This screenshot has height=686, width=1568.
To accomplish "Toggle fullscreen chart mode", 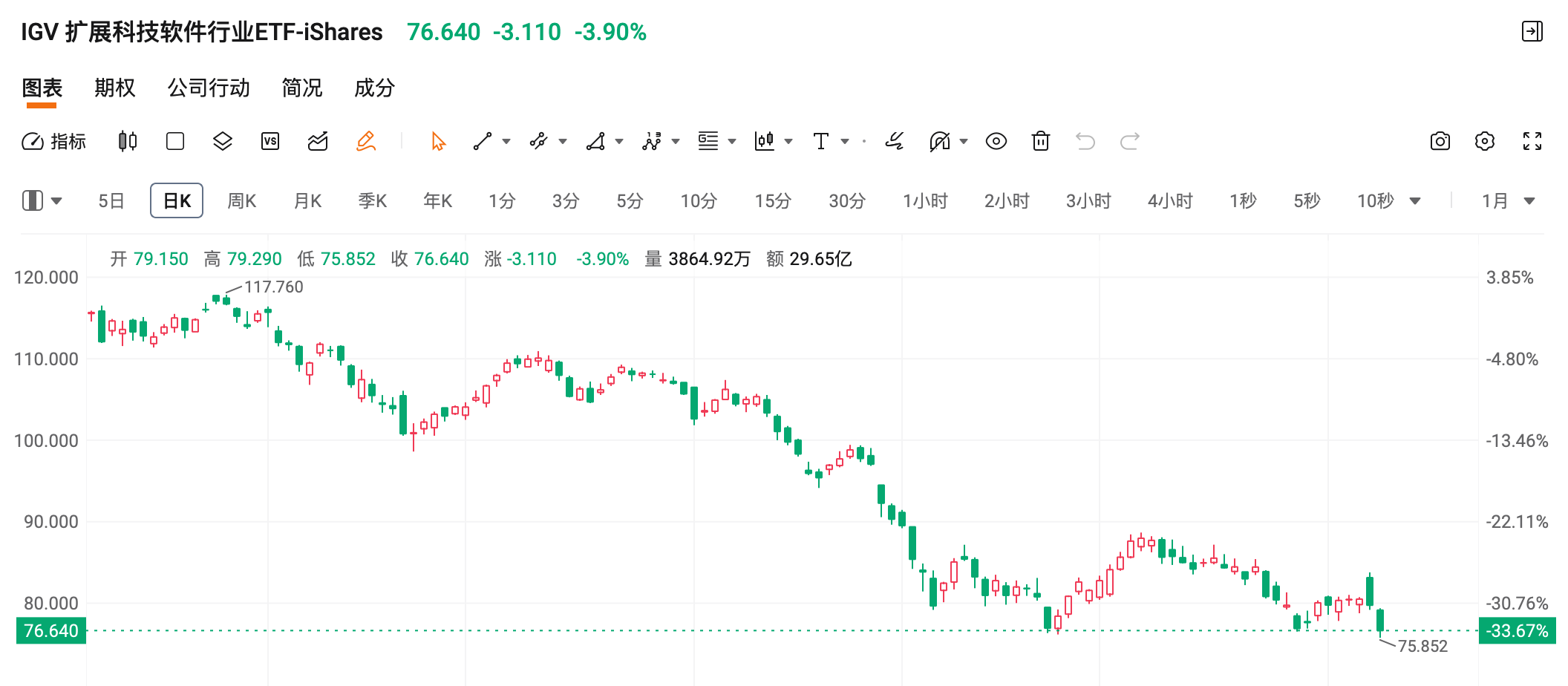I will [x=1532, y=141].
